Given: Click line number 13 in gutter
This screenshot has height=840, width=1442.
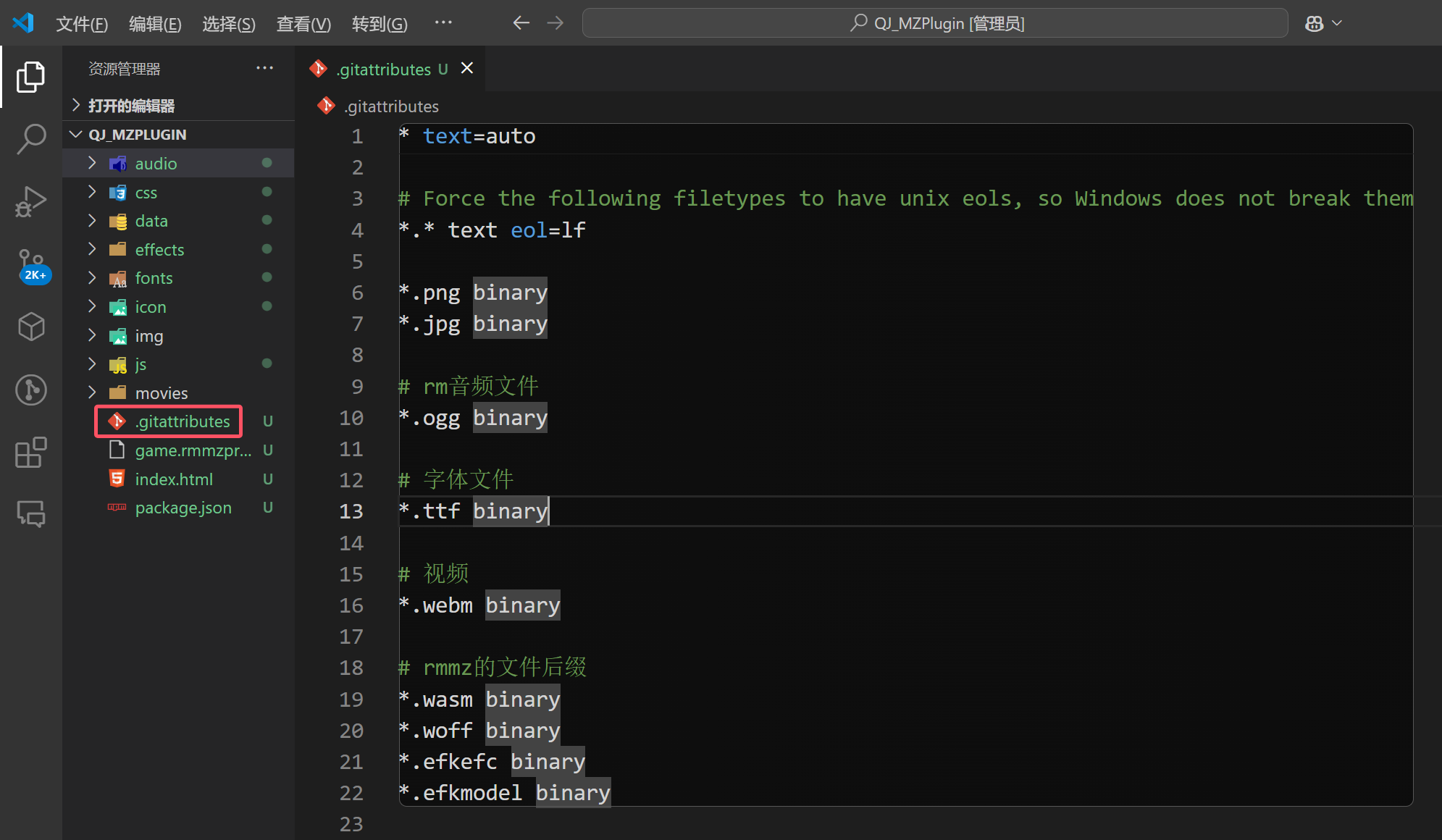Looking at the screenshot, I should click(x=351, y=511).
